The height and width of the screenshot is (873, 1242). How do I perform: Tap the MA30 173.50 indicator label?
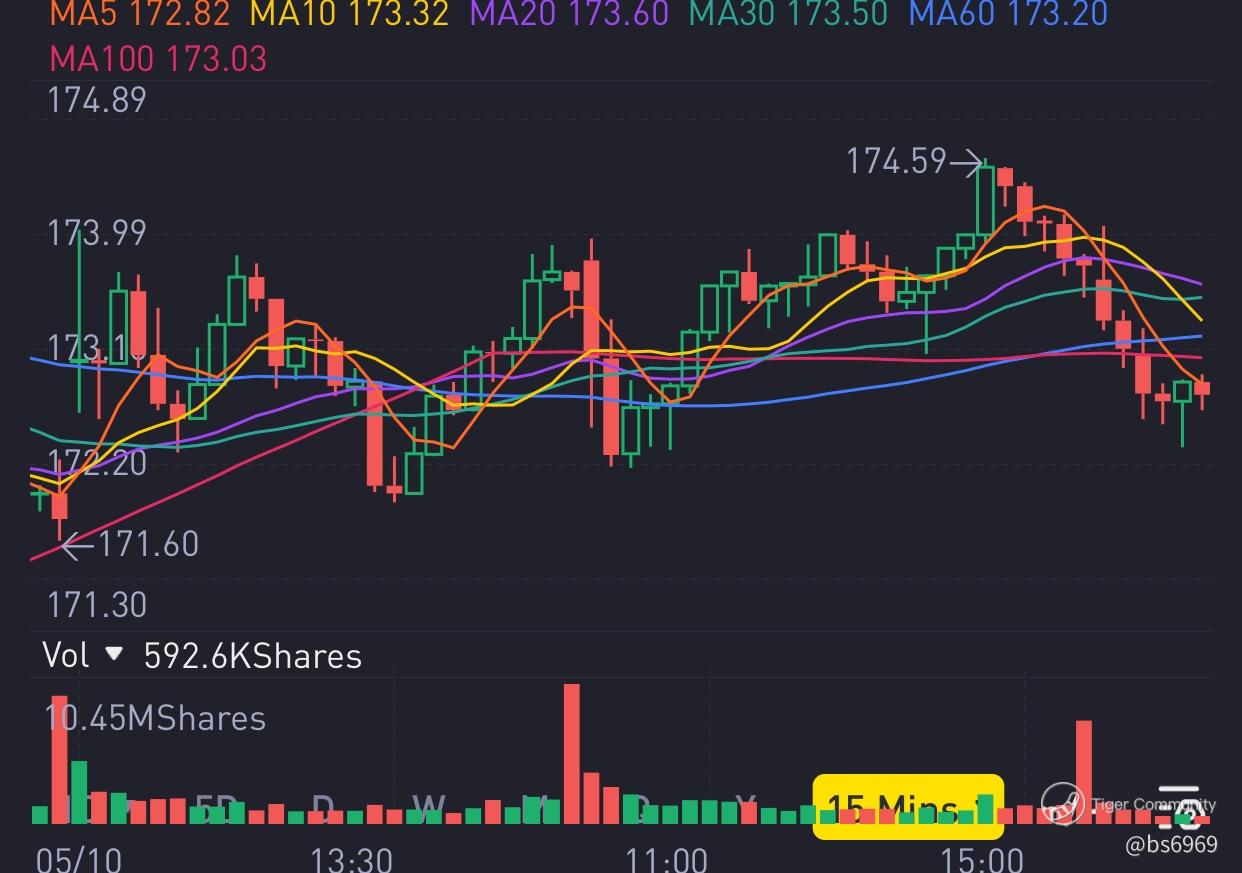(789, 14)
